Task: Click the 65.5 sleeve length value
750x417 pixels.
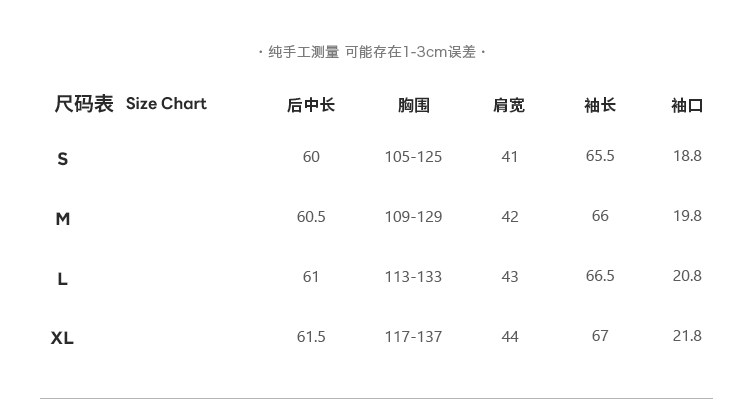Action: pos(600,156)
